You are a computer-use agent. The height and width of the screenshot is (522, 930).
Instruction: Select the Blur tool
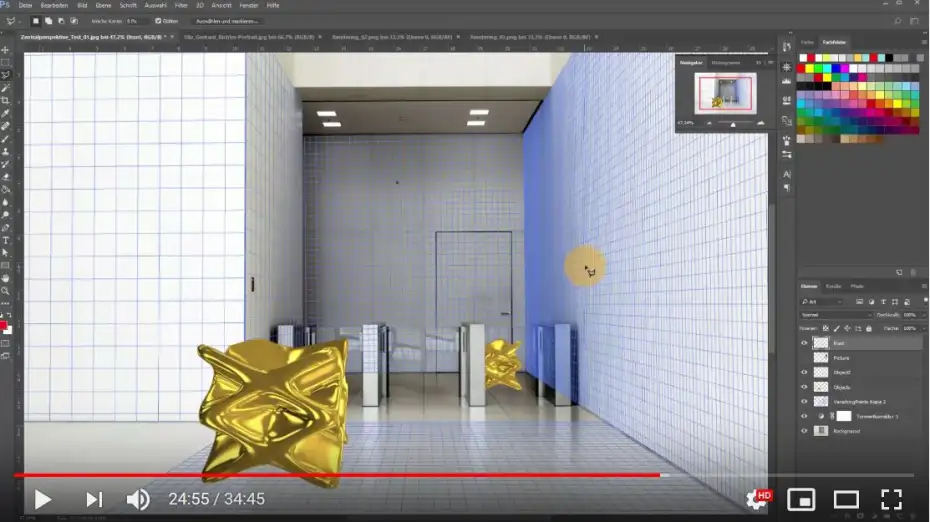point(5,202)
